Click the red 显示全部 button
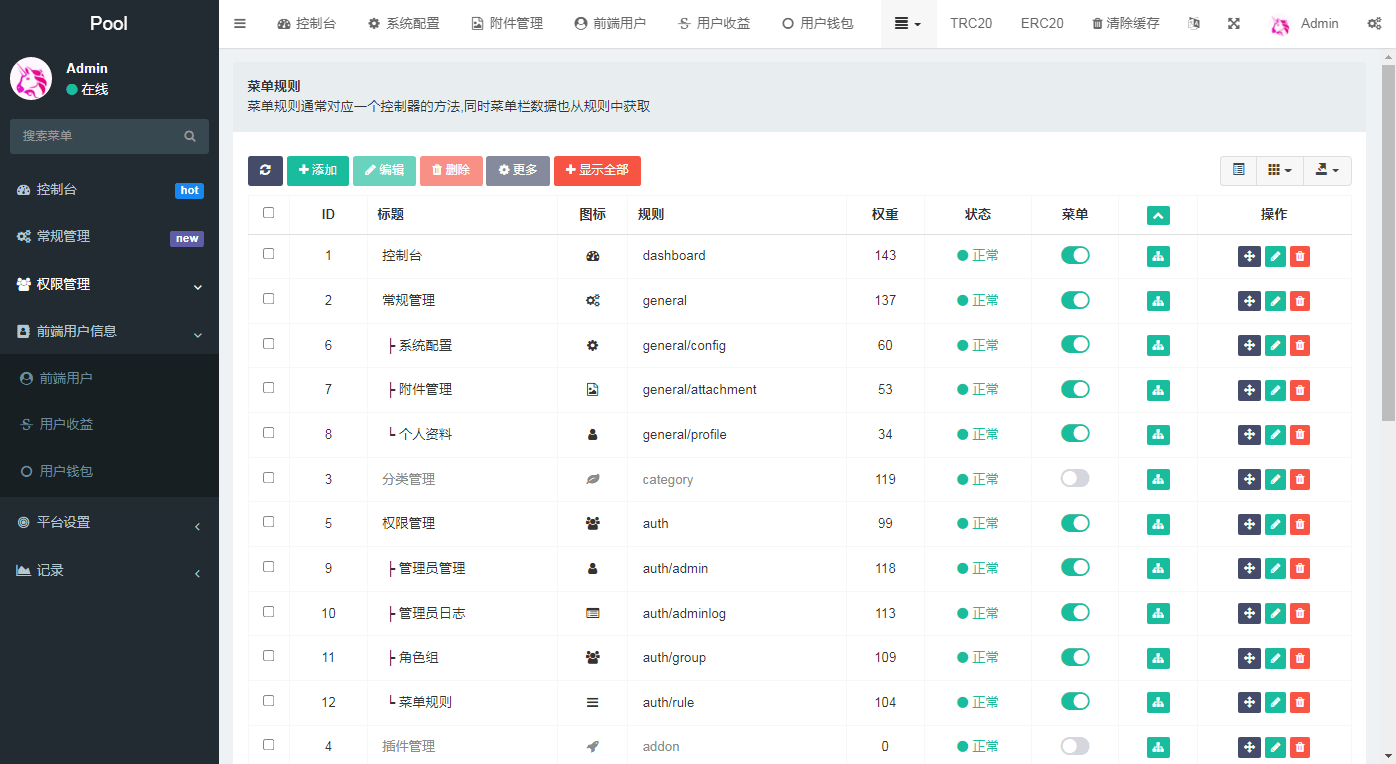1396x764 pixels. [x=597, y=170]
